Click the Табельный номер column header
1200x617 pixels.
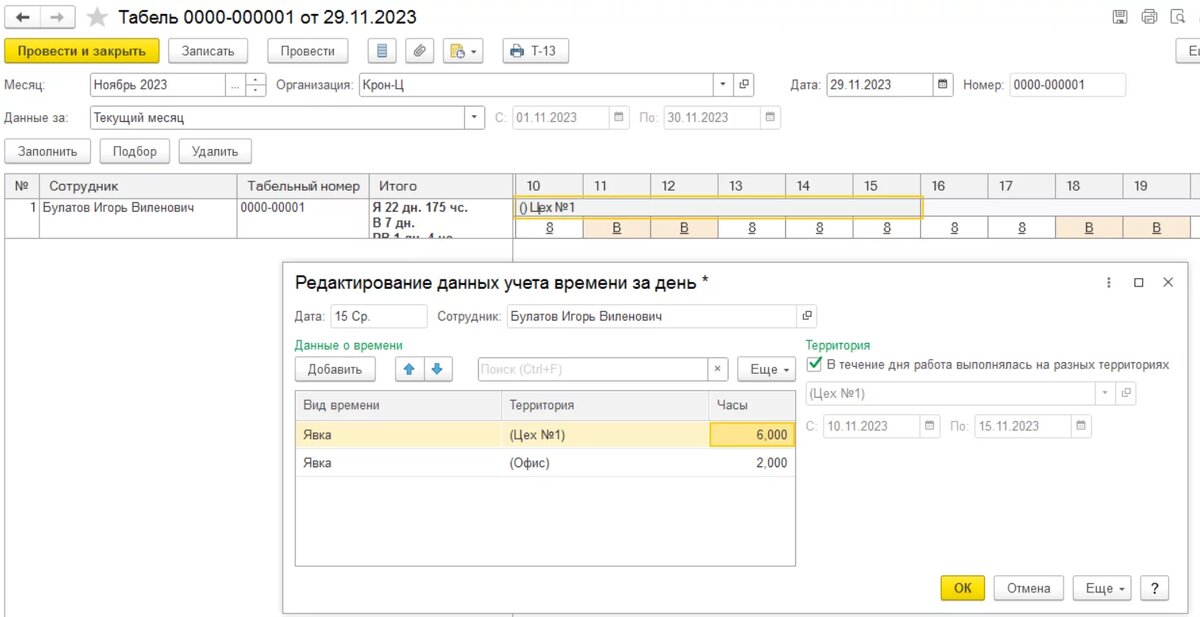[x=303, y=186]
